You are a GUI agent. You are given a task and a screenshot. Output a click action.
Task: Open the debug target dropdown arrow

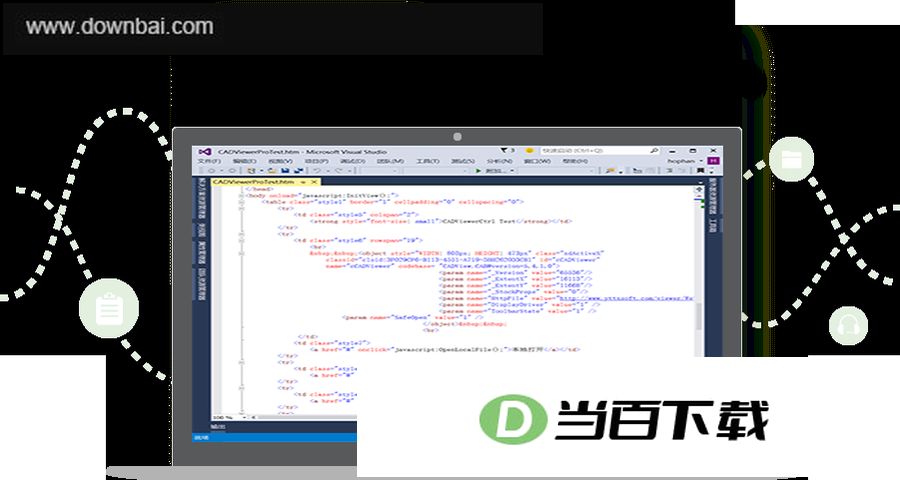(512, 171)
